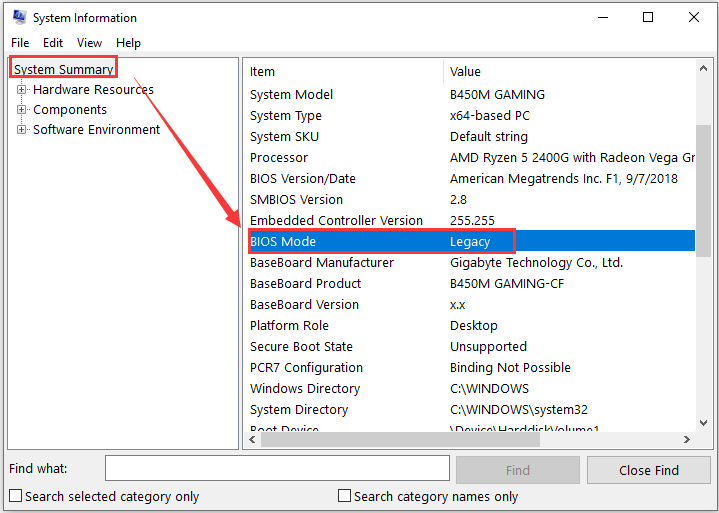
Task: Click the System Information app icon in title bar
Action: 20,17
